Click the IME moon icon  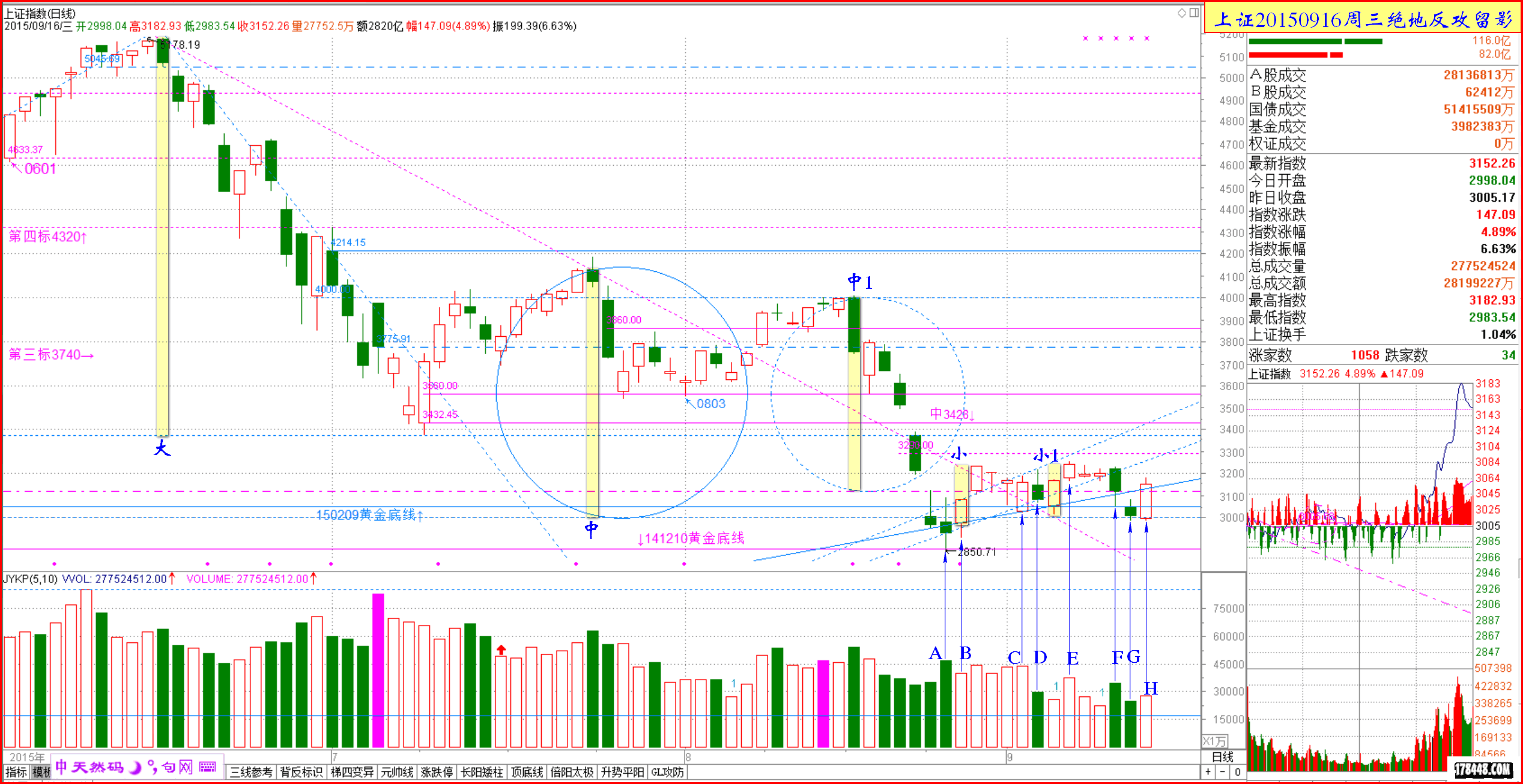[x=136, y=767]
